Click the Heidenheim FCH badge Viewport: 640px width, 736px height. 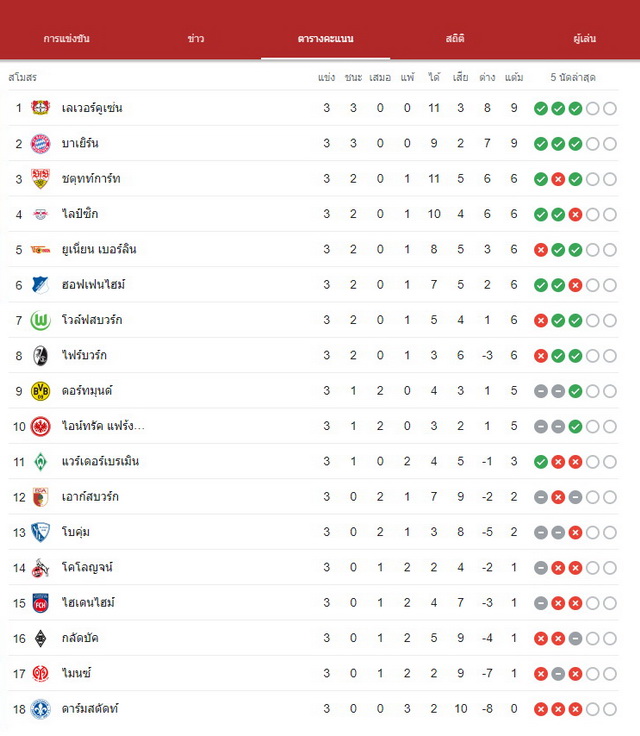40,603
